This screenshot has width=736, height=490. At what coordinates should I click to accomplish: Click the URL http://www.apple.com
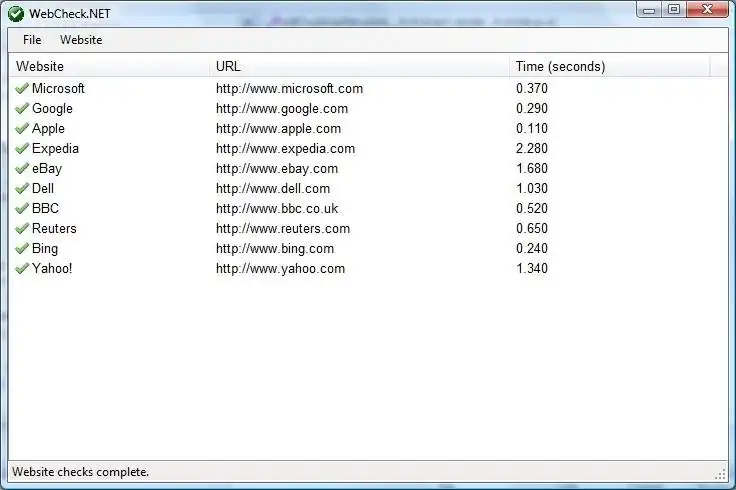point(278,128)
